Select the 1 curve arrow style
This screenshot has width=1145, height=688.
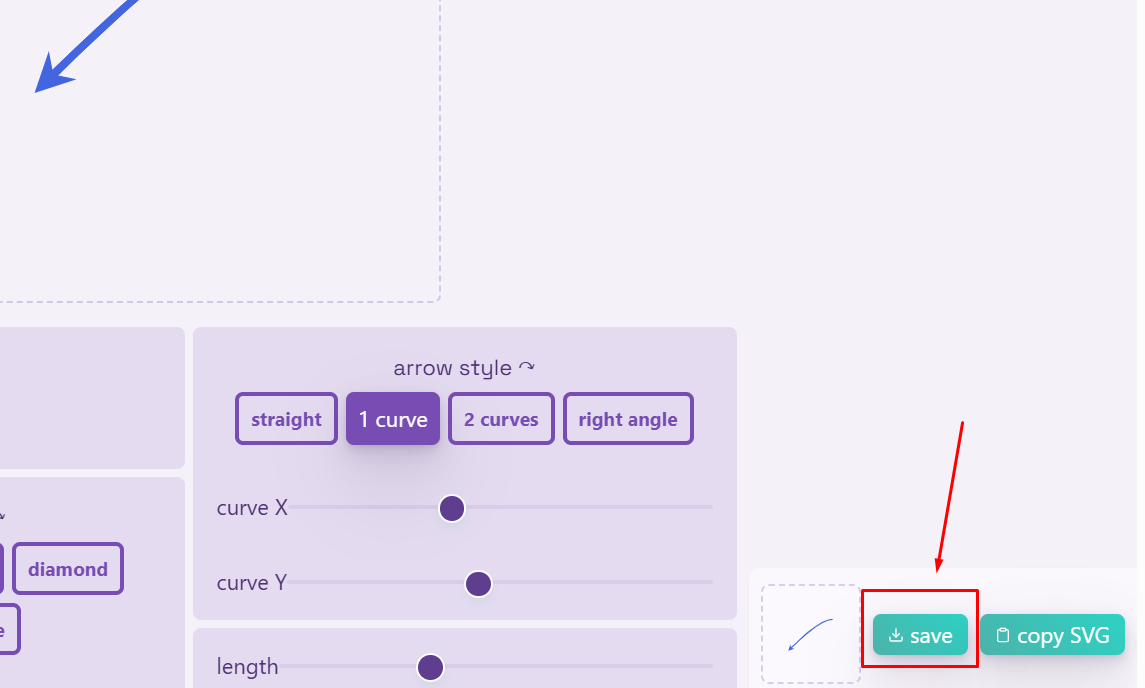(393, 419)
